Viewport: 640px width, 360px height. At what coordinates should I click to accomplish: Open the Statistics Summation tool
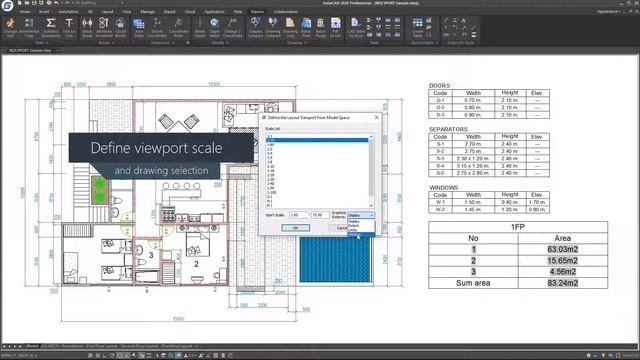(51, 28)
